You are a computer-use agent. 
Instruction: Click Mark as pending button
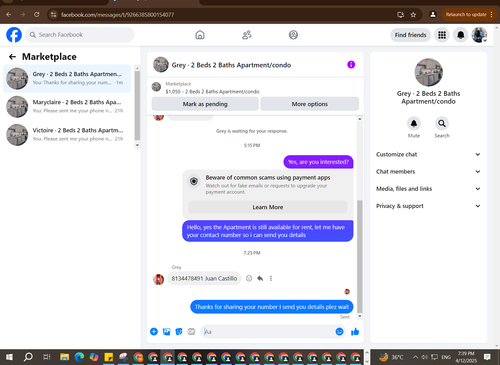click(205, 104)
